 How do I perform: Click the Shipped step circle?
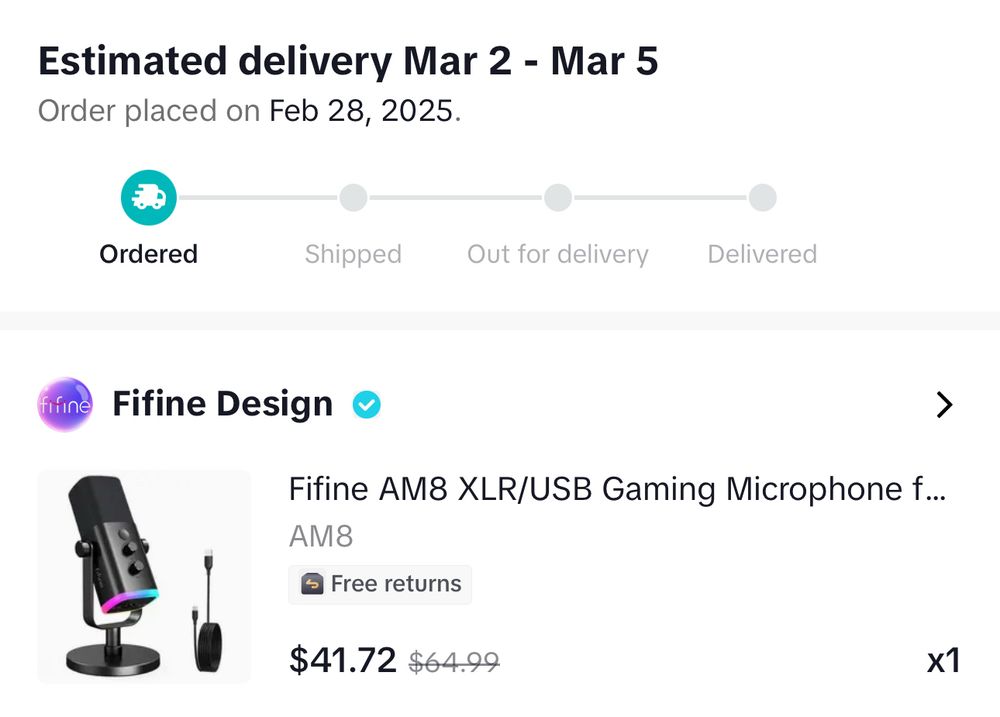[353, 198]
